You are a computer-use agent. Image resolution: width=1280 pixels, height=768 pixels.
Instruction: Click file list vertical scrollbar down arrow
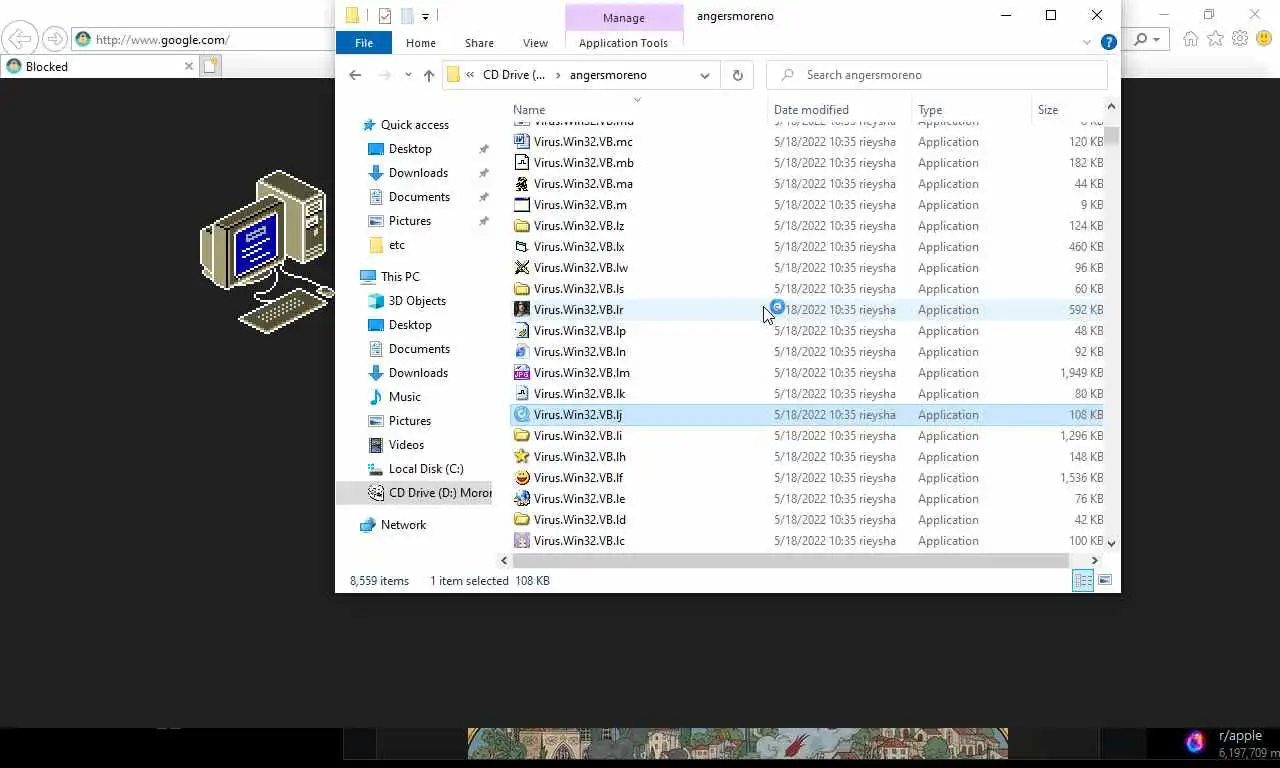(x=1111, y=543)
